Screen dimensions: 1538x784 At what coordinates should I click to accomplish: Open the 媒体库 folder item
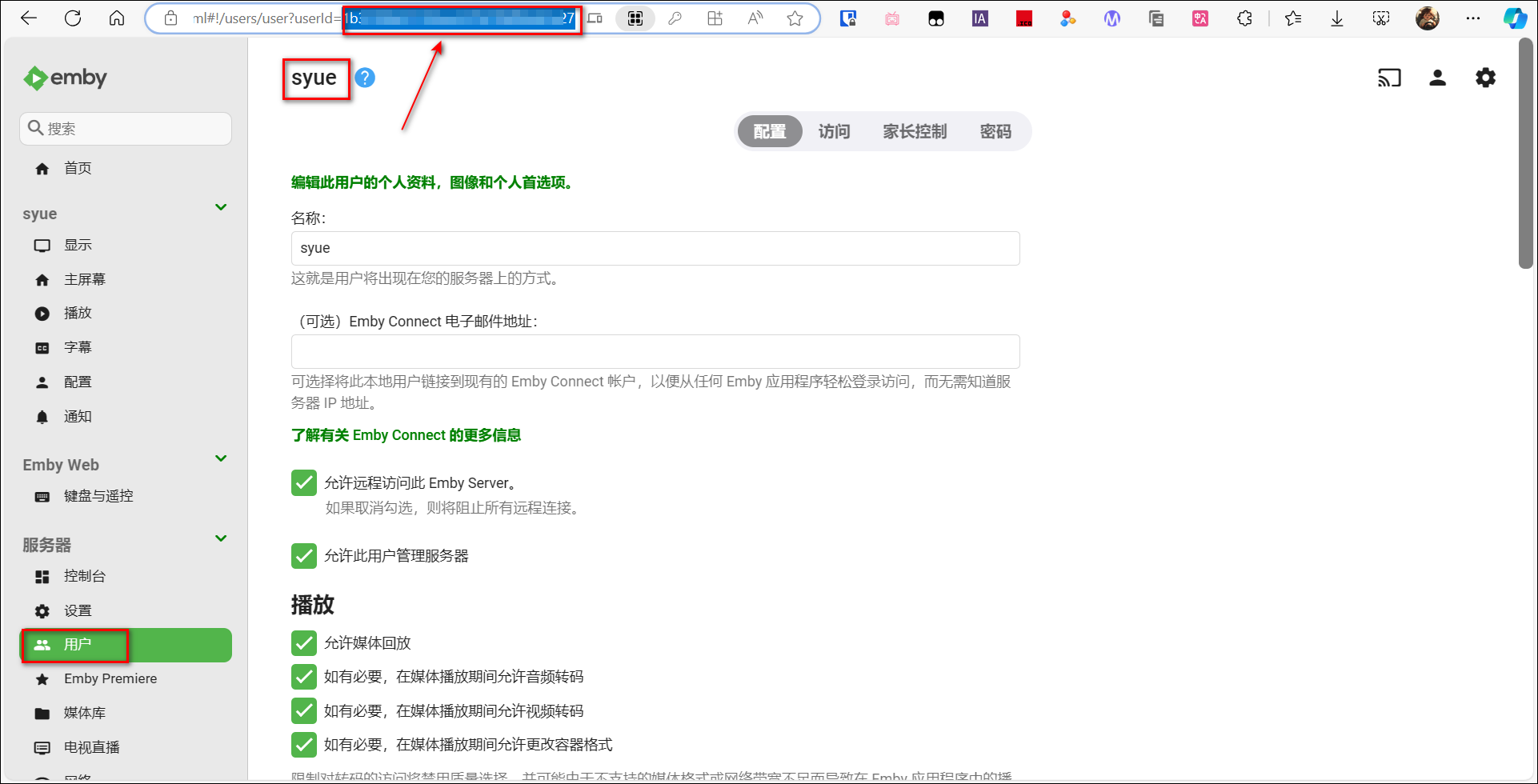(84, 713)
